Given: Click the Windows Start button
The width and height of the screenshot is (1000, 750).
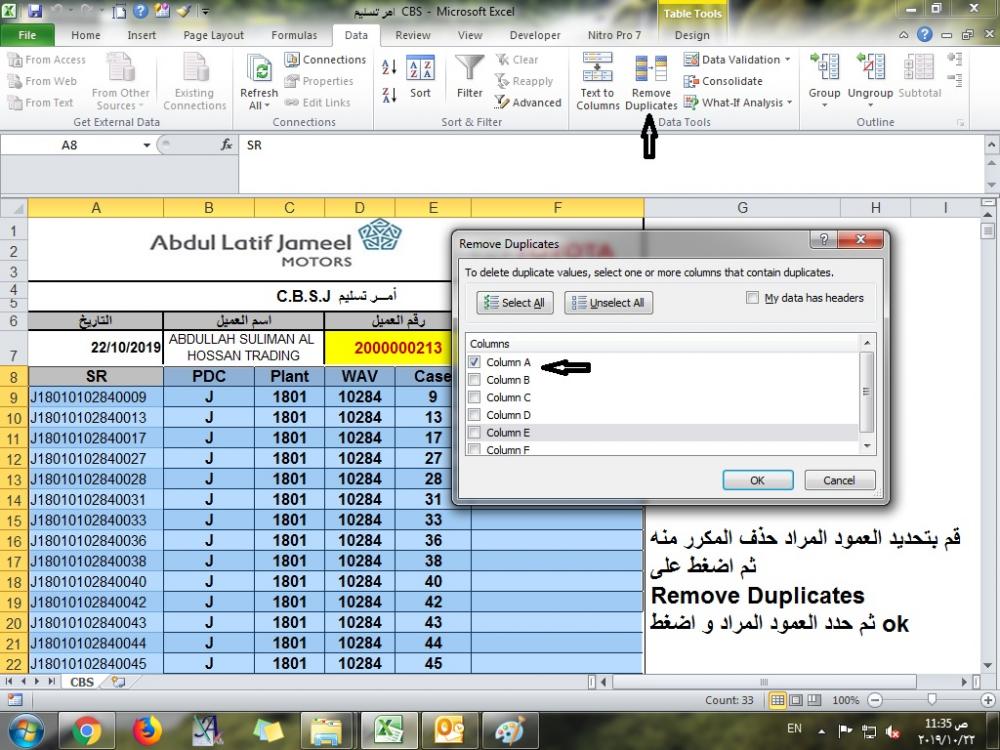Looking at the screenshot, I should click(26, 731).
